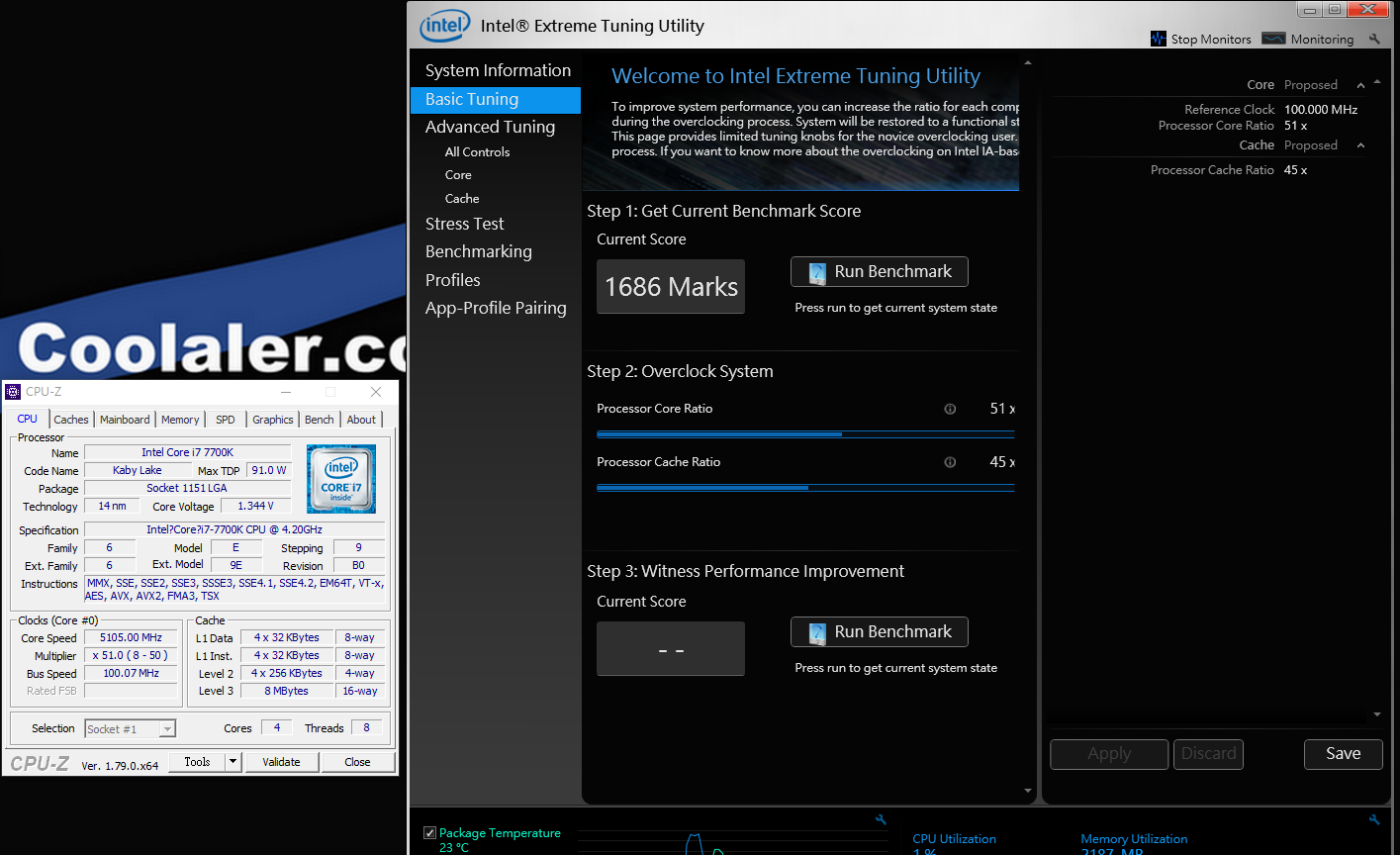1400x855 pixels.
Task: Switch to Caches tab in CPU-Z
Action: tap(71, 420)
